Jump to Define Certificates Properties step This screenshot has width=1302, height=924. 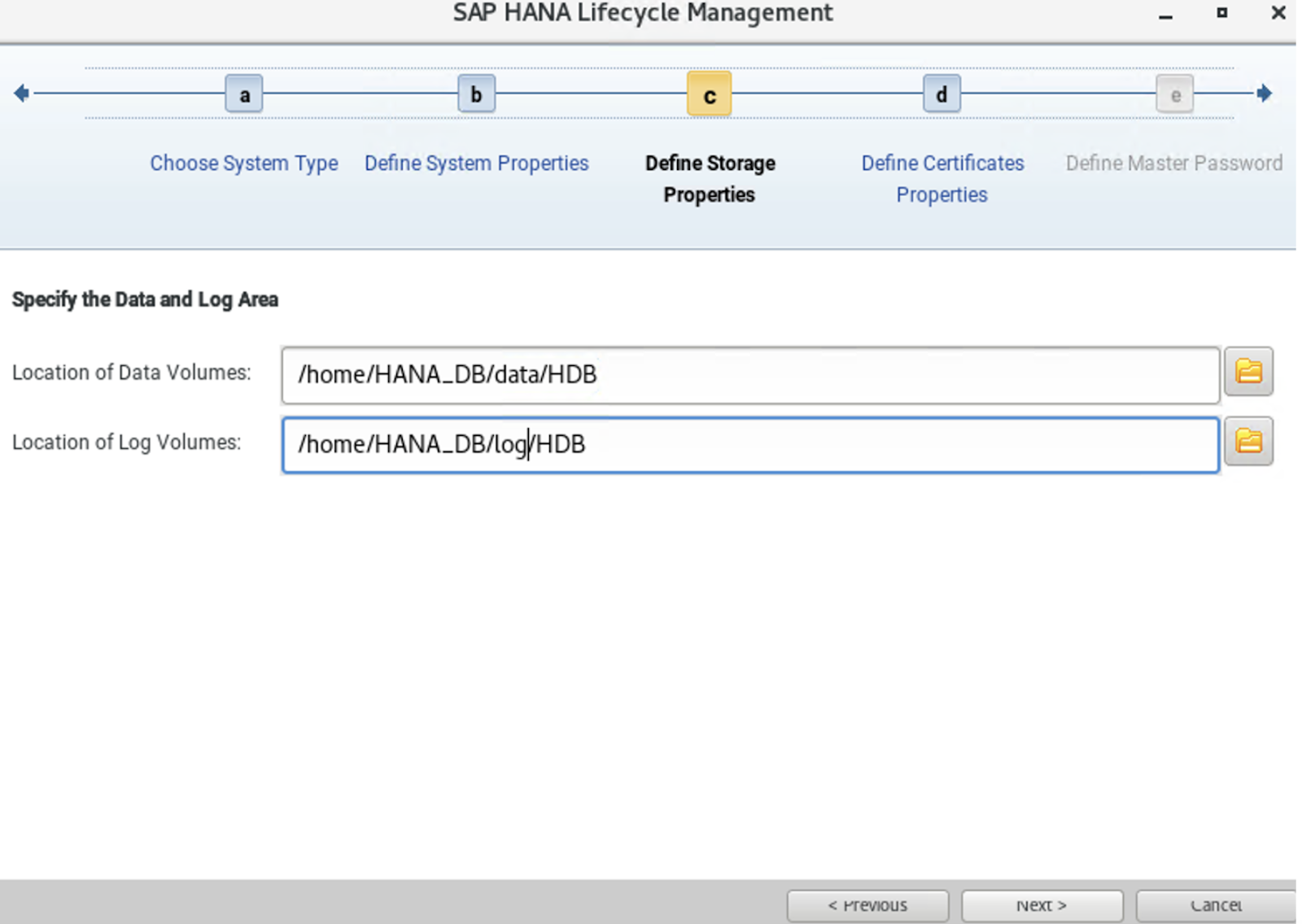pos(942,179)
